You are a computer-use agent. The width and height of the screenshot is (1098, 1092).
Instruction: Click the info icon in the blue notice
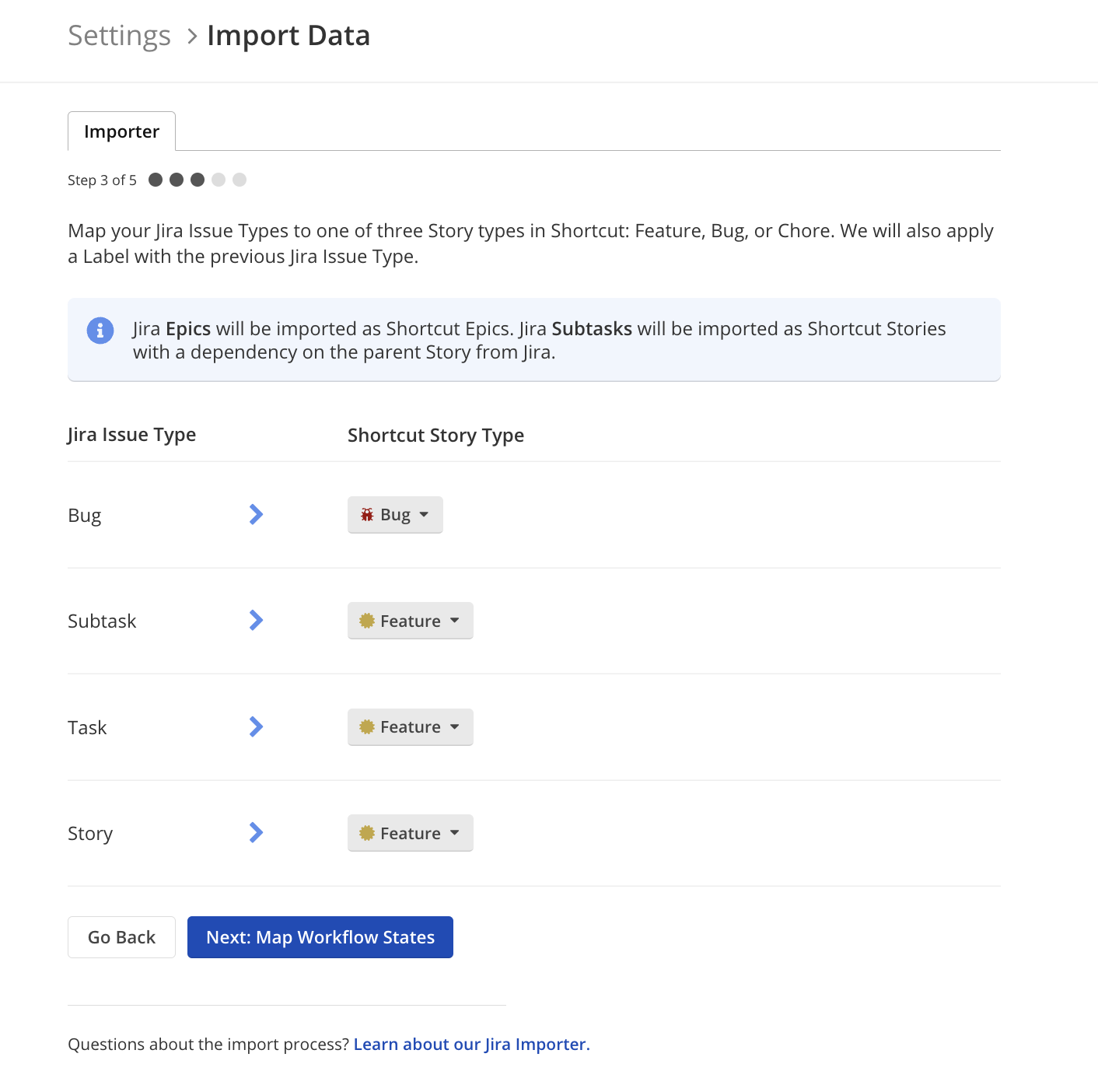[100, 331]
